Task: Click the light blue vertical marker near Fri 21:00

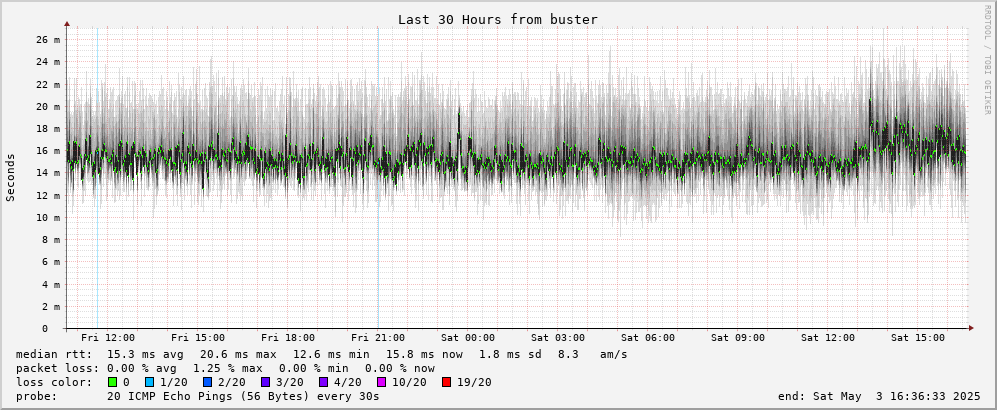Action: [x=378, y=177]
